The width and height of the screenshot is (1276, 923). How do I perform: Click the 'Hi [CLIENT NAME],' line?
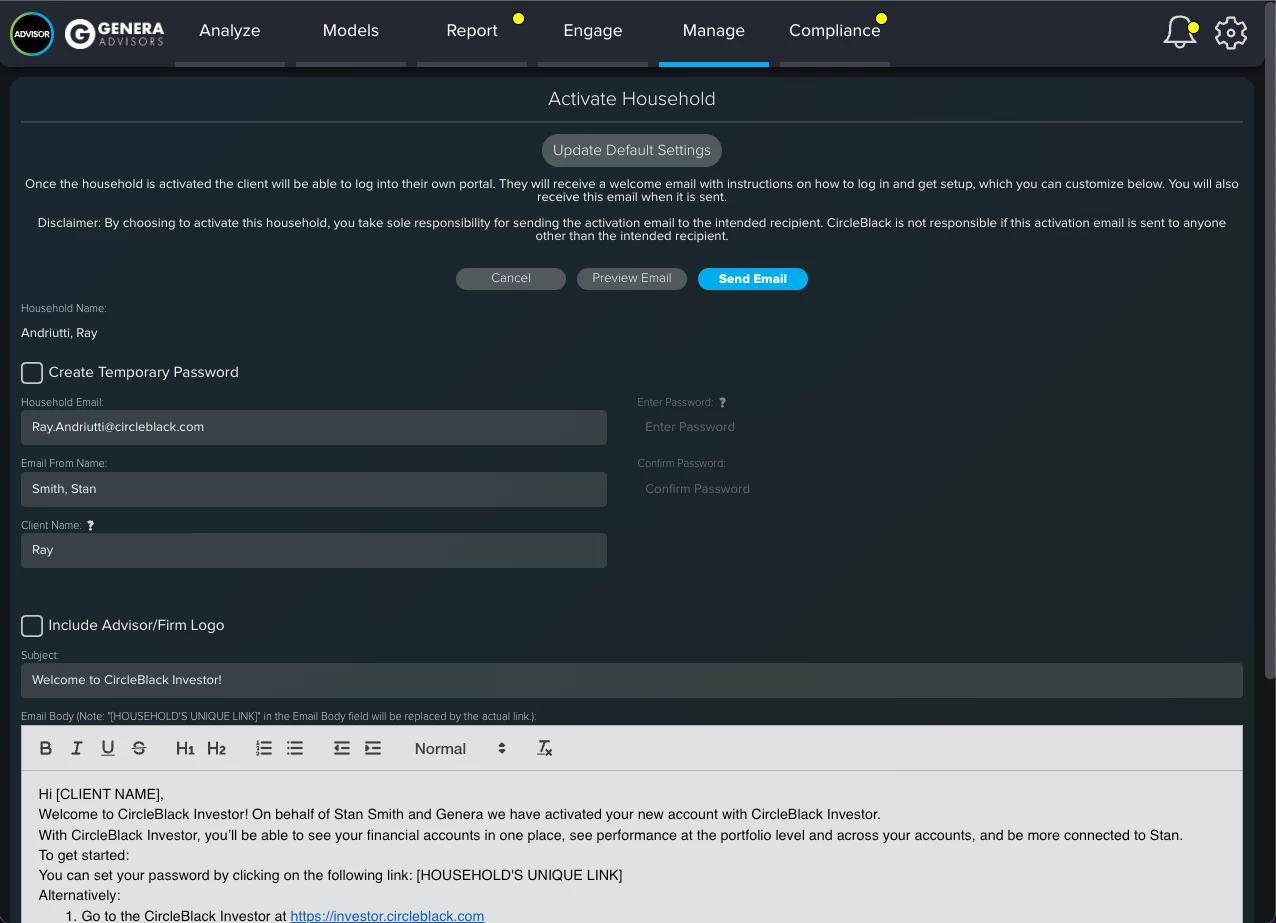tap(101, 794)
